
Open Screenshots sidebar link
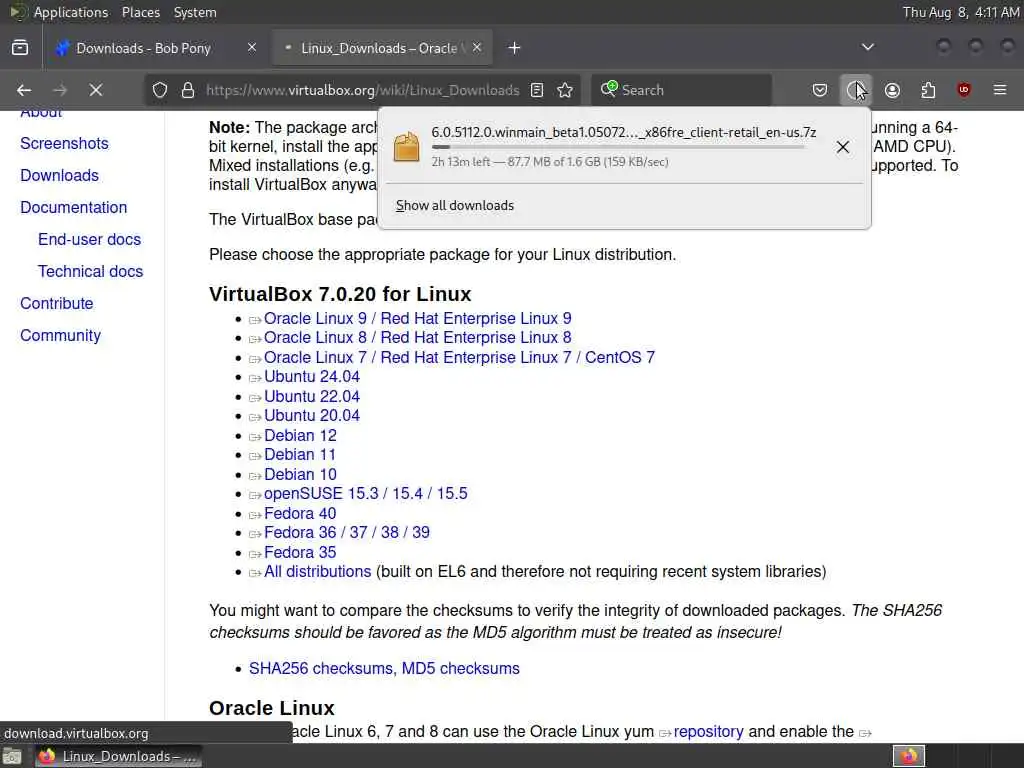(x=64, y=144)
